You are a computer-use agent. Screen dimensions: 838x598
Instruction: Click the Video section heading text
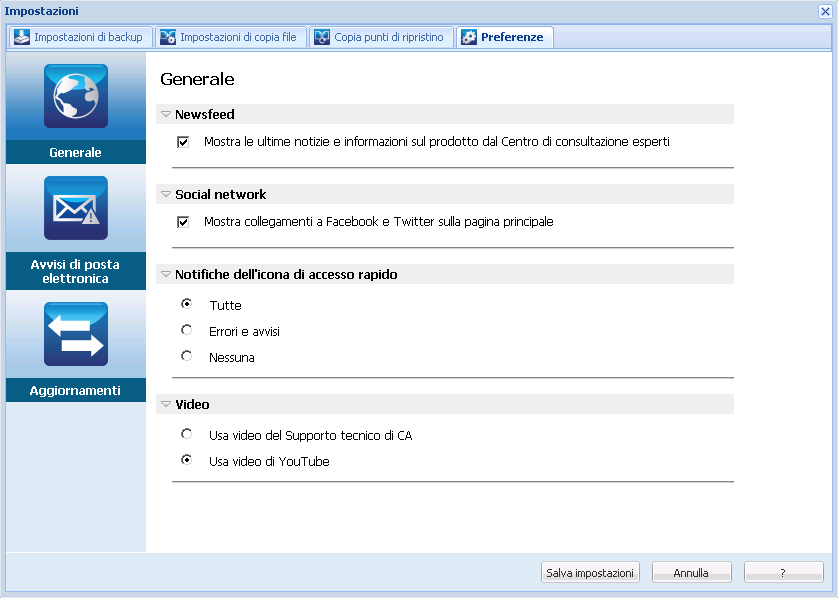pos(192,405)
